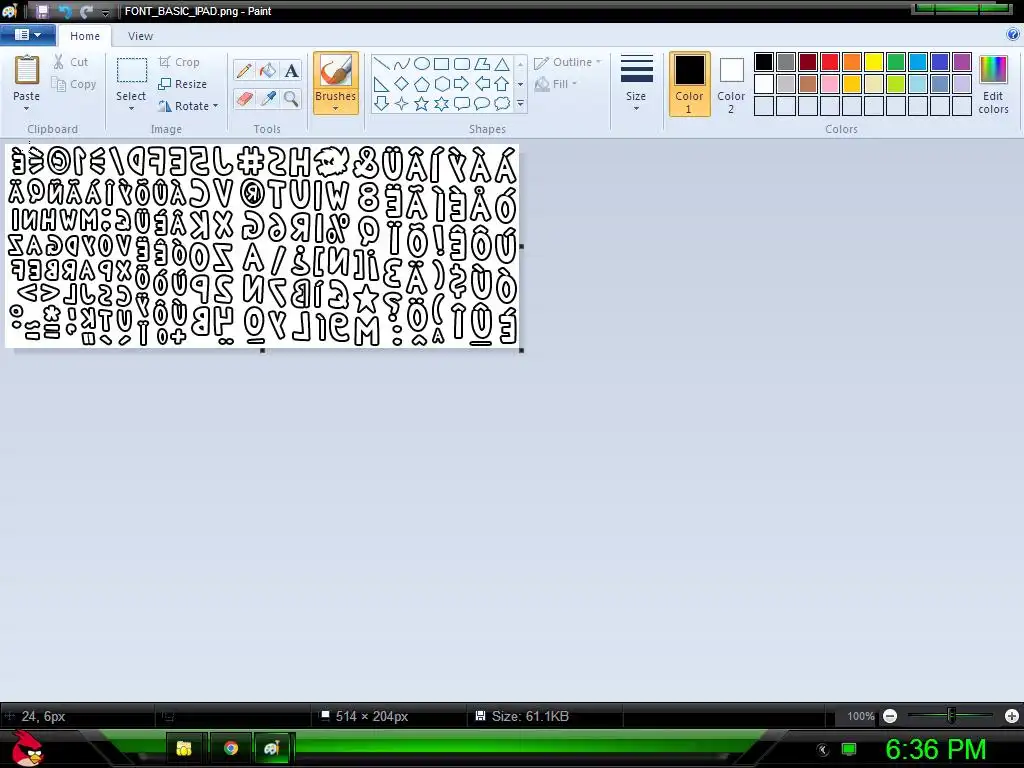The height and width of the screenshot is (768, 1024).
Task: Select the Eraser tool
Action: [x=244, y=99]
